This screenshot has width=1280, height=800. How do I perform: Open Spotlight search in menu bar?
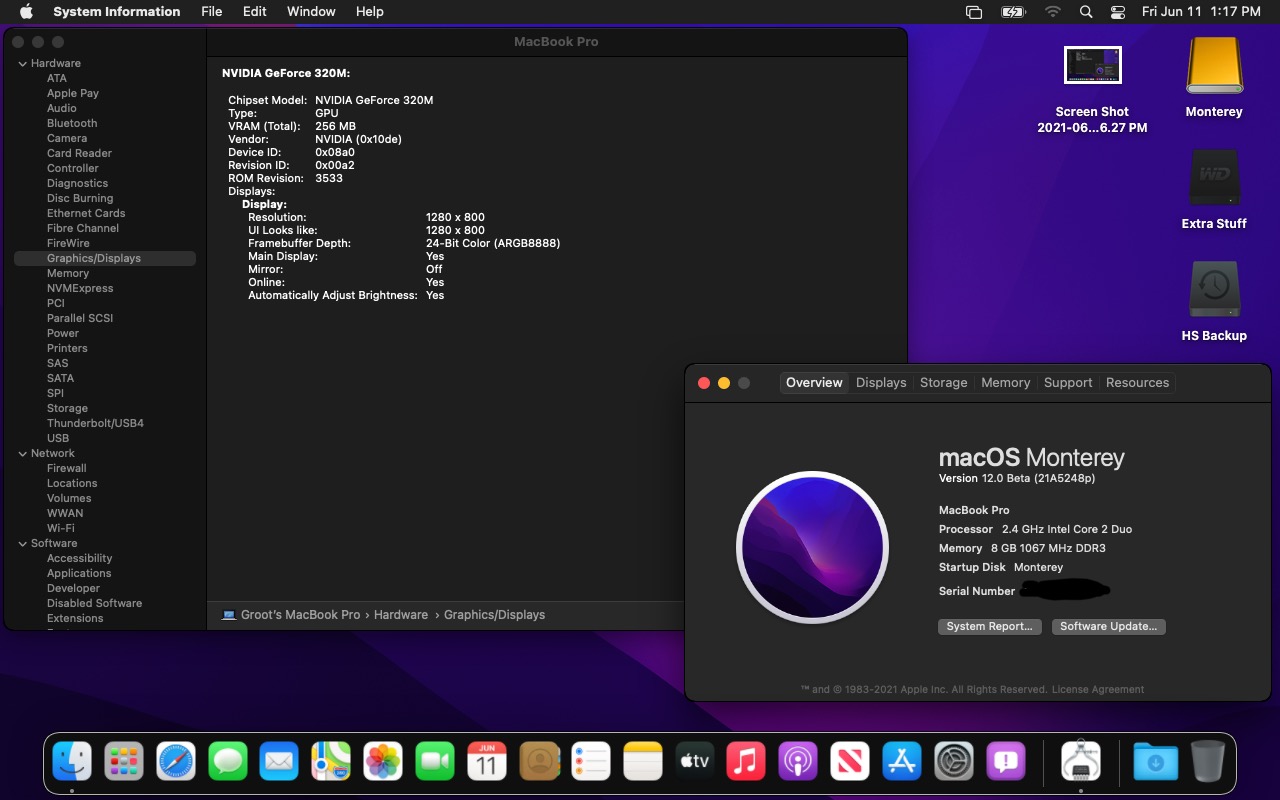point(1086,12)
